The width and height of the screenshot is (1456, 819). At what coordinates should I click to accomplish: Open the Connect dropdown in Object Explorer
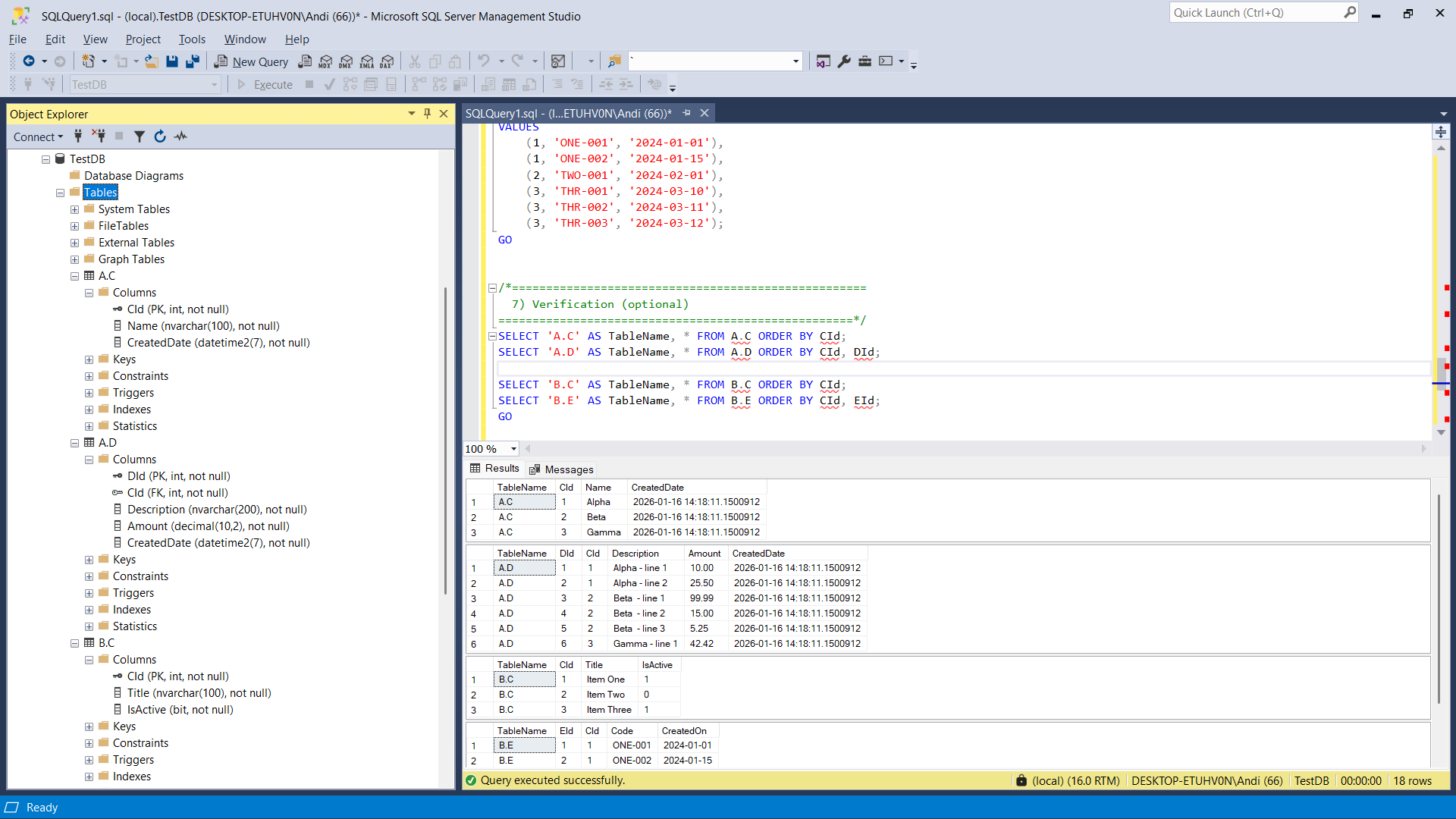38,136
